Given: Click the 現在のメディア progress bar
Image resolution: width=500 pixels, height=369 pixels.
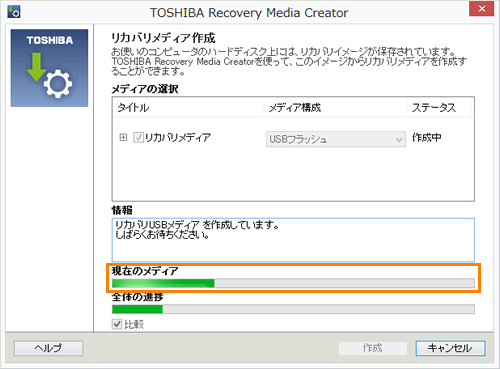Looking at the screenshot, I should coord(293,283).
